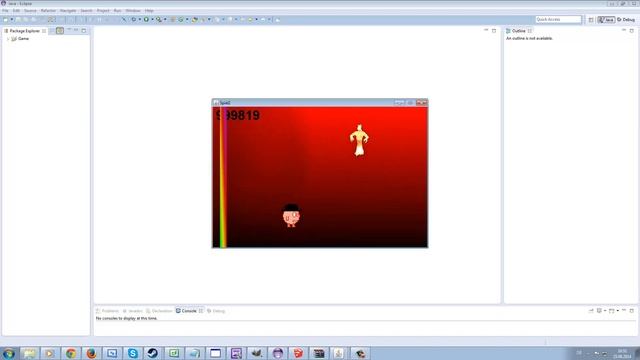Image resolution: width=640 pixels, height=360 pixels.
Task: Open the Window menu
Action: pos(133,11)
